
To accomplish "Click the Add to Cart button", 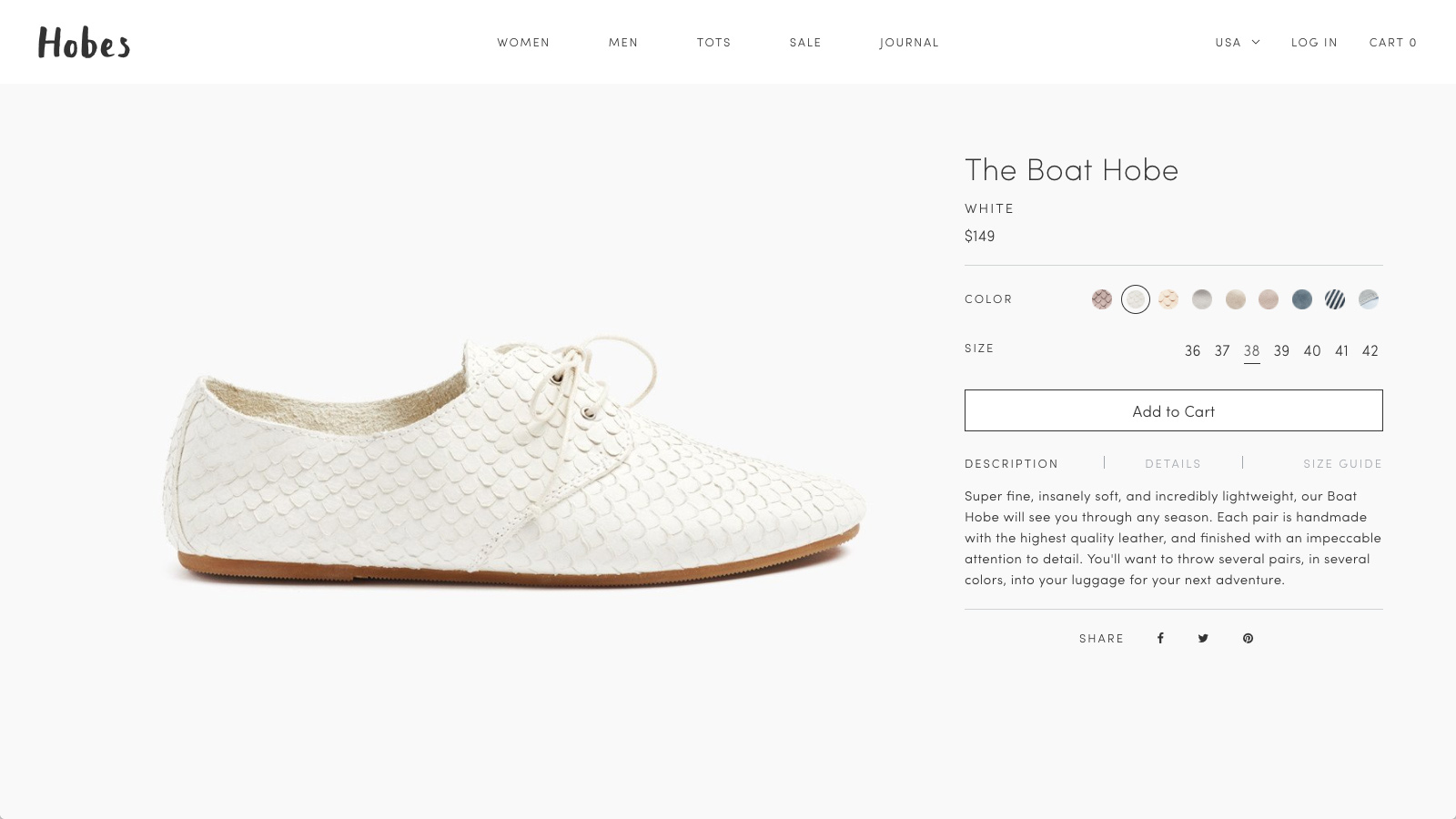I will 1173,411.
